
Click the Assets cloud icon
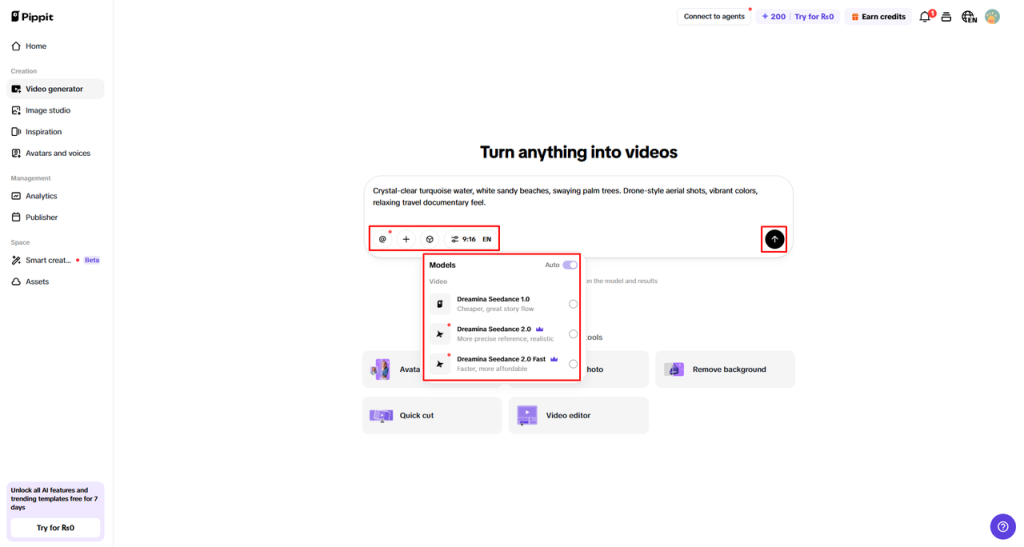click(16, 281)
